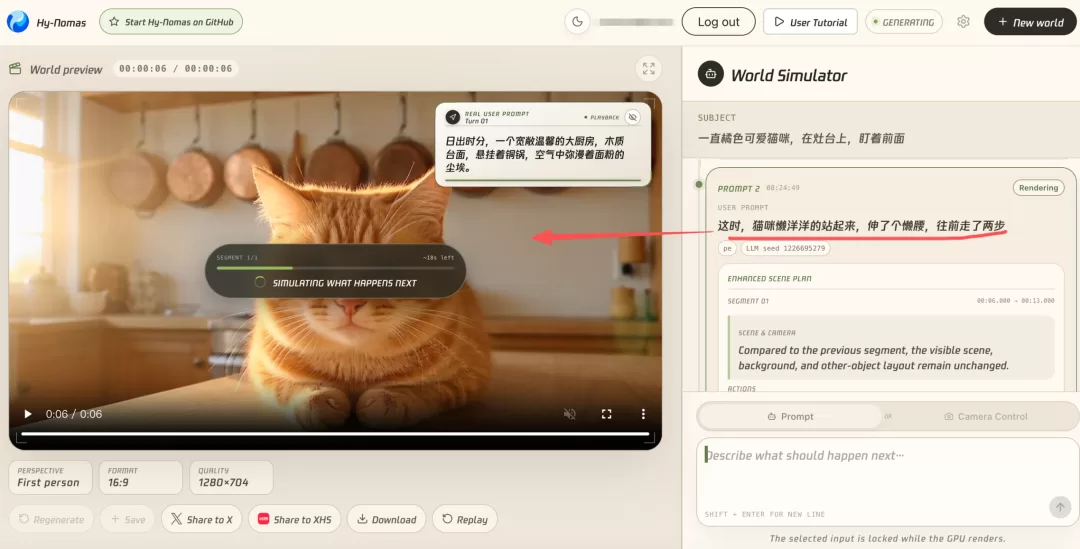Switch to Camera Control tab
The width and height of the screenshot is (1080, 549).
[986, 417]
